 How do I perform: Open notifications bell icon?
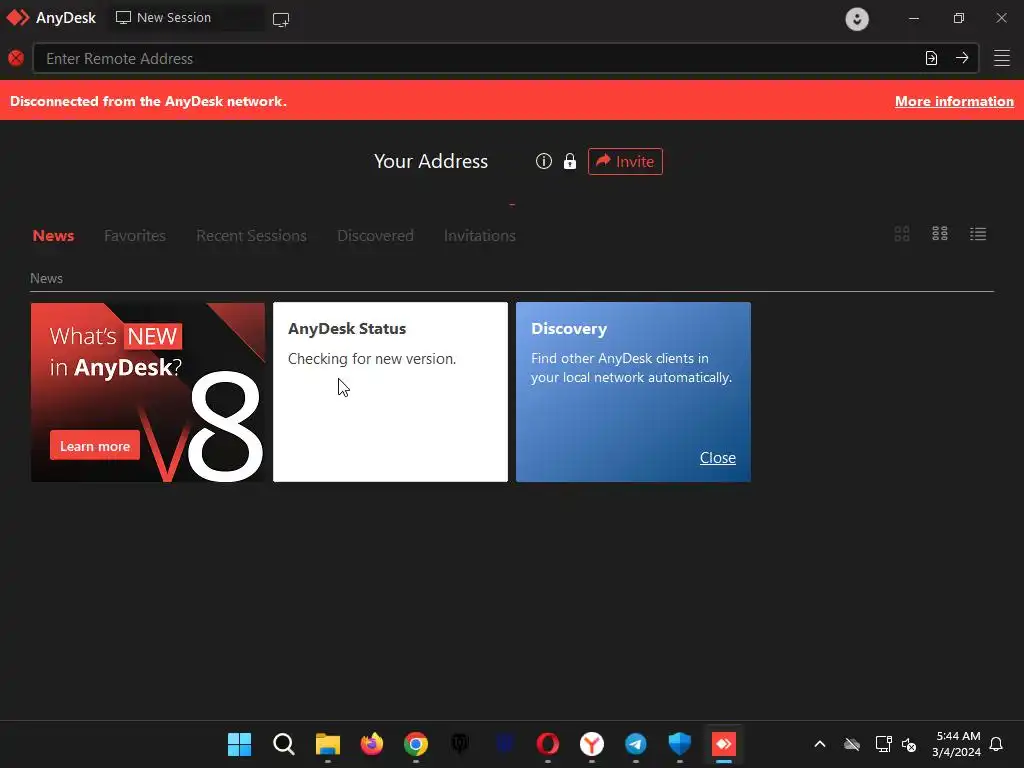[x=997, y=744]
